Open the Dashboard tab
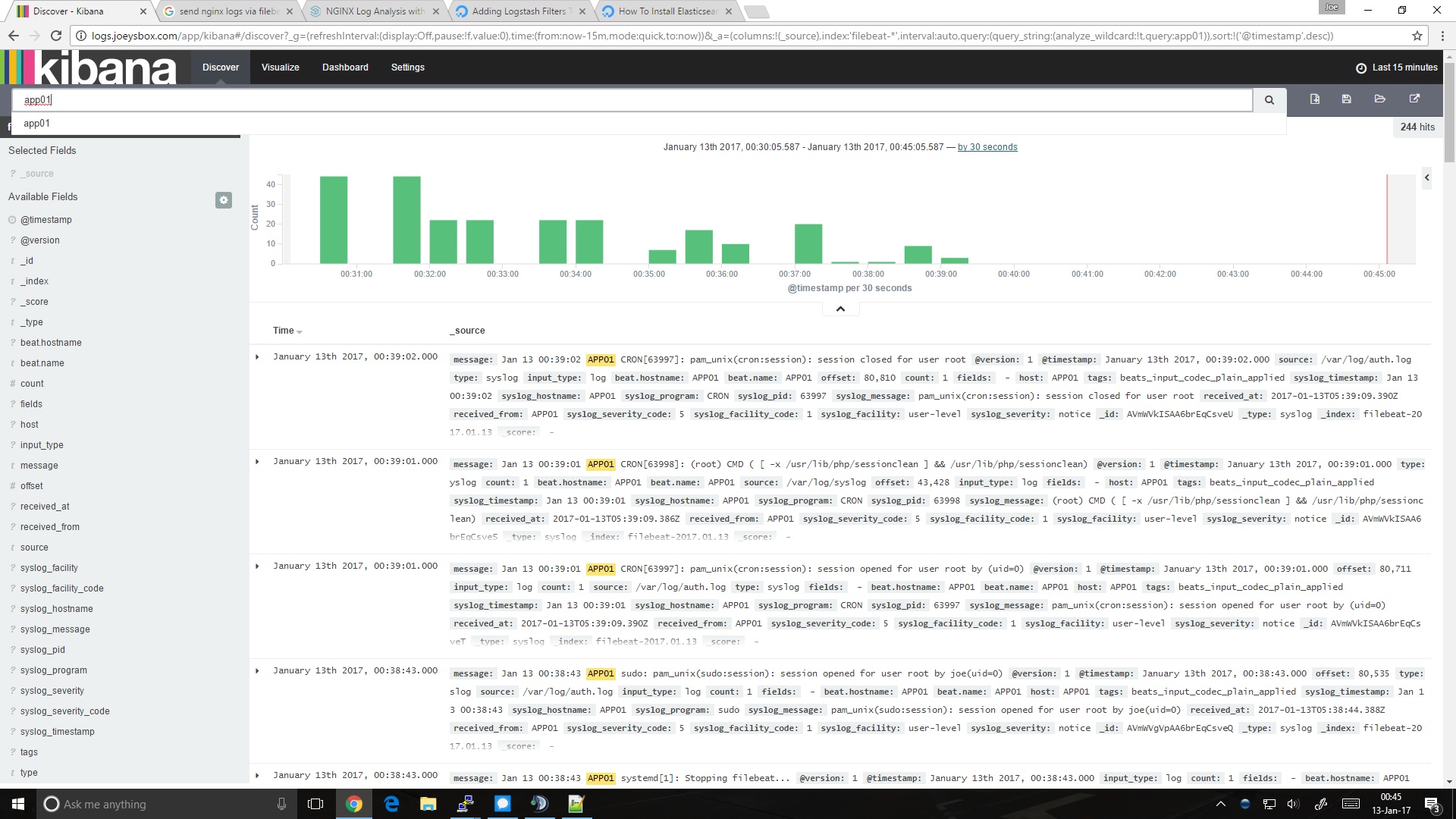This screenshot has height=819, width=1456. (x=345, y=67)
